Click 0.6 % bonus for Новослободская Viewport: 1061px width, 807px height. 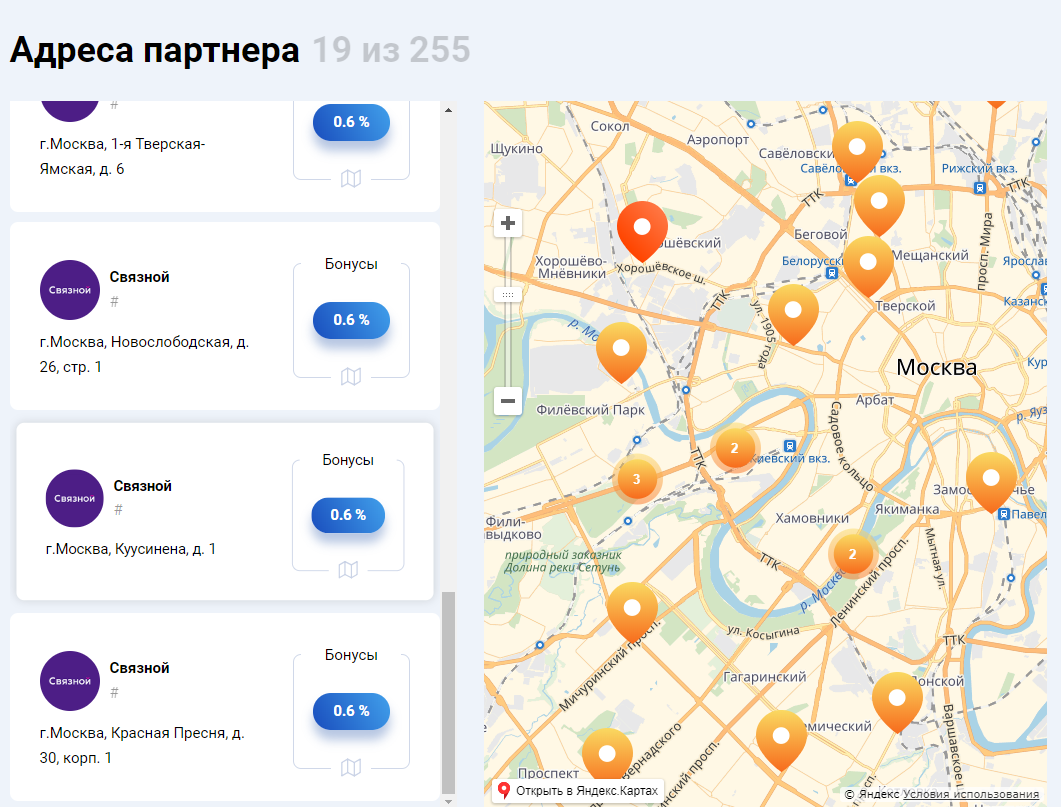point(351,320)
